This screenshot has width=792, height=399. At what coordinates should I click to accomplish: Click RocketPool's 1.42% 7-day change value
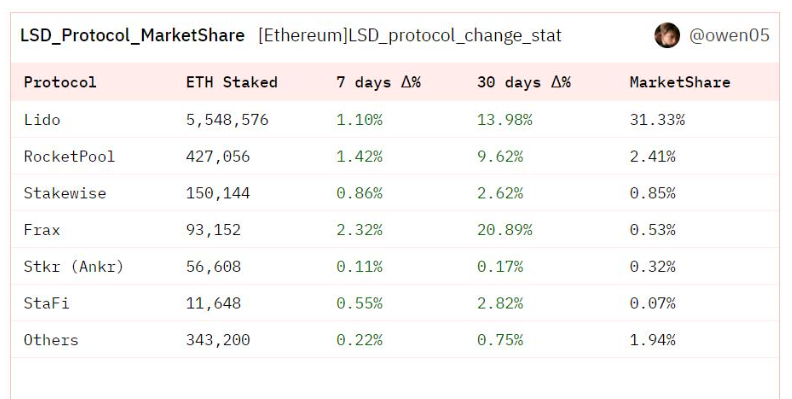click(359, 157)
